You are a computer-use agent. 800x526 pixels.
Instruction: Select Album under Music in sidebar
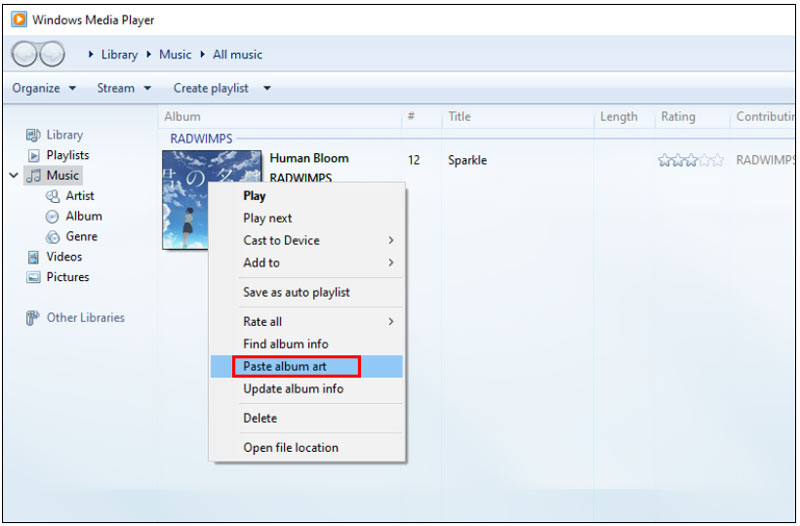coord(84,216)
